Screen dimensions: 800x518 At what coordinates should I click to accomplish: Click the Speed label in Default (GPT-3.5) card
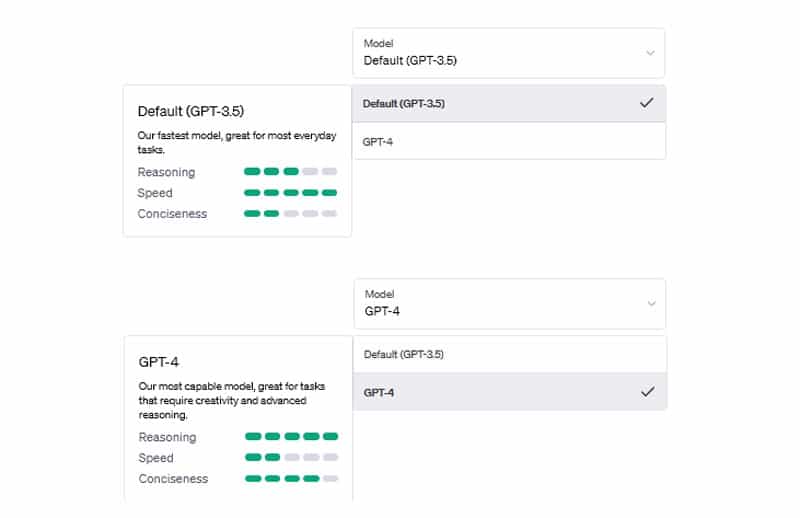tap(155, 193)
